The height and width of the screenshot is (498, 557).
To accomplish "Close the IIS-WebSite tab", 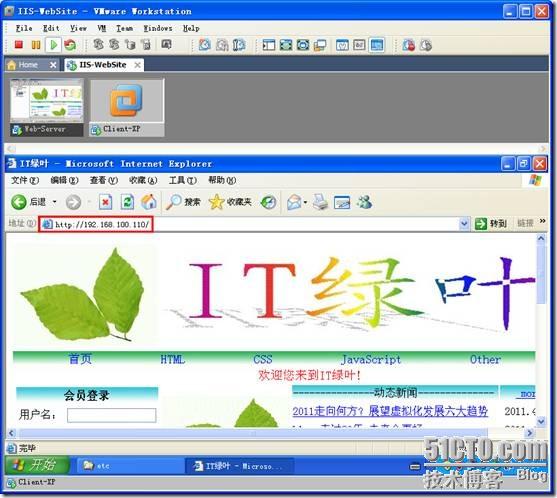I will click(x=137, y=65).
